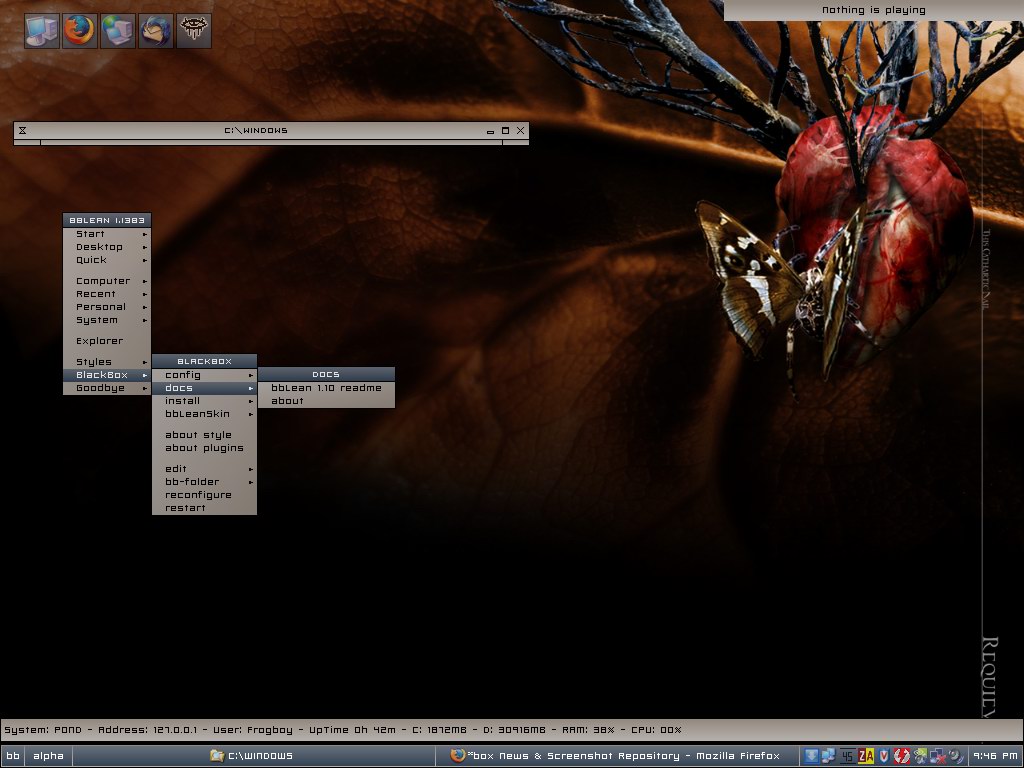This screenshot has width=1024, height=768.
Task: Open the Personal submenu
Action: tap(107, 307)
